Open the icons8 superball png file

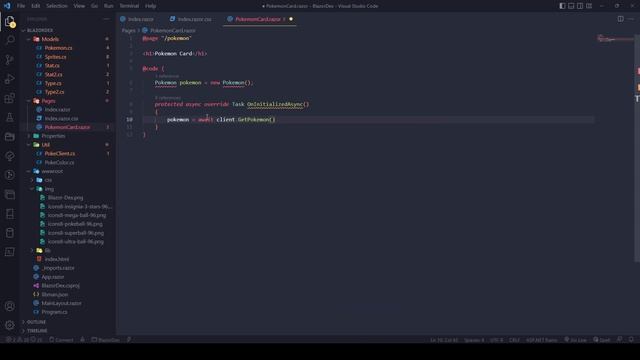click(76, 233)
